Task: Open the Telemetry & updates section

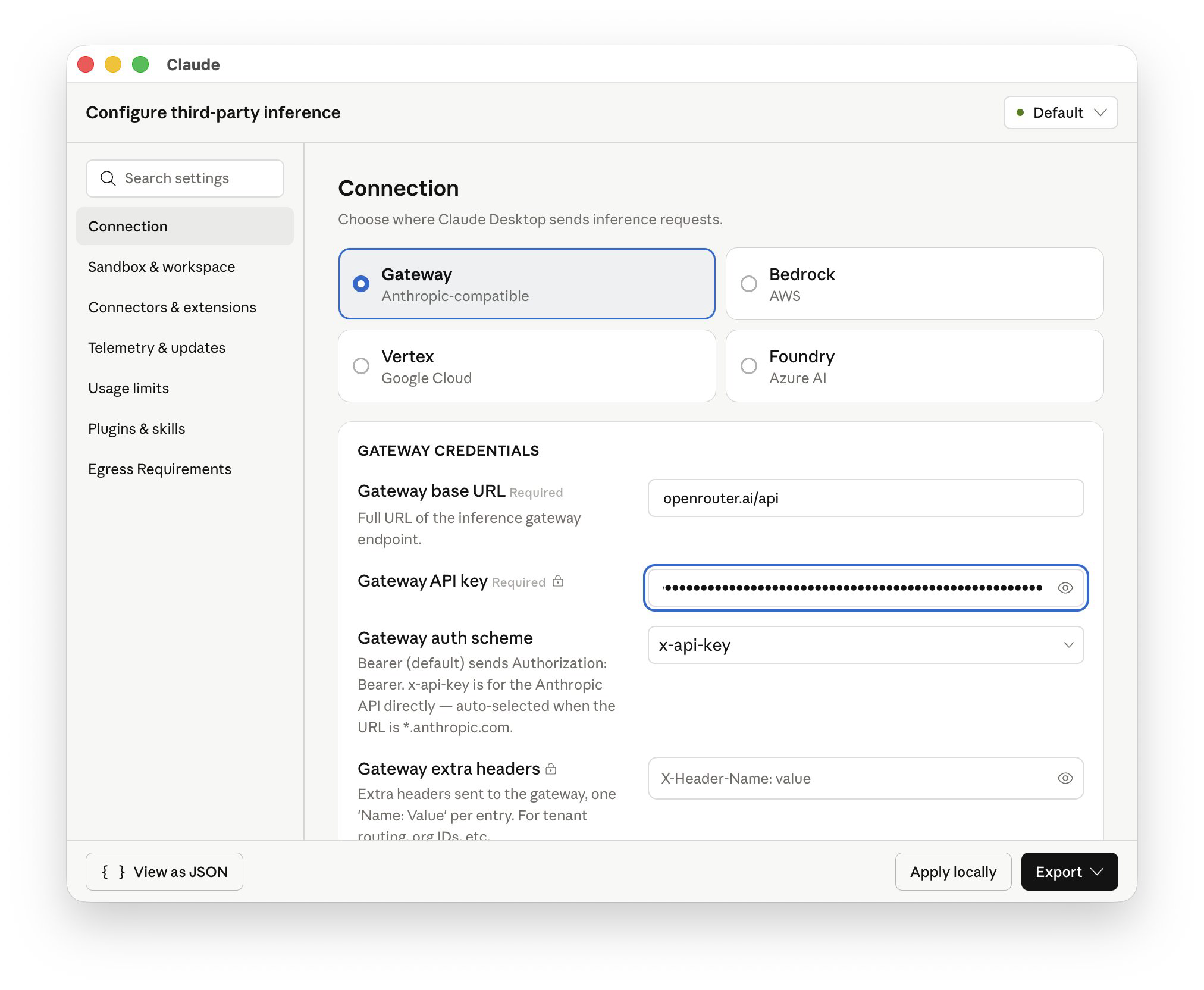Action: click(x=156, y=347)
